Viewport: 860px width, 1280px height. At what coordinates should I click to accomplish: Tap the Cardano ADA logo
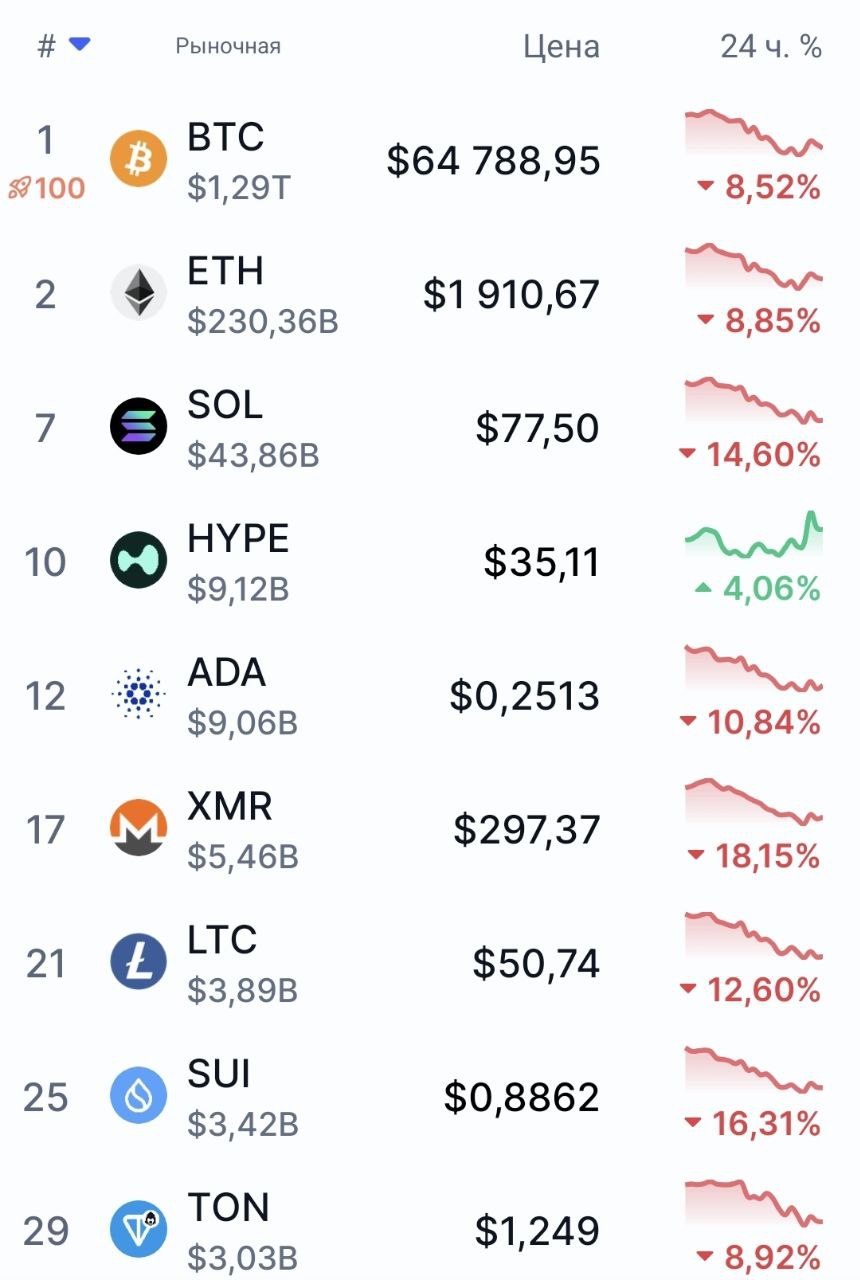[x=138, y=695]
